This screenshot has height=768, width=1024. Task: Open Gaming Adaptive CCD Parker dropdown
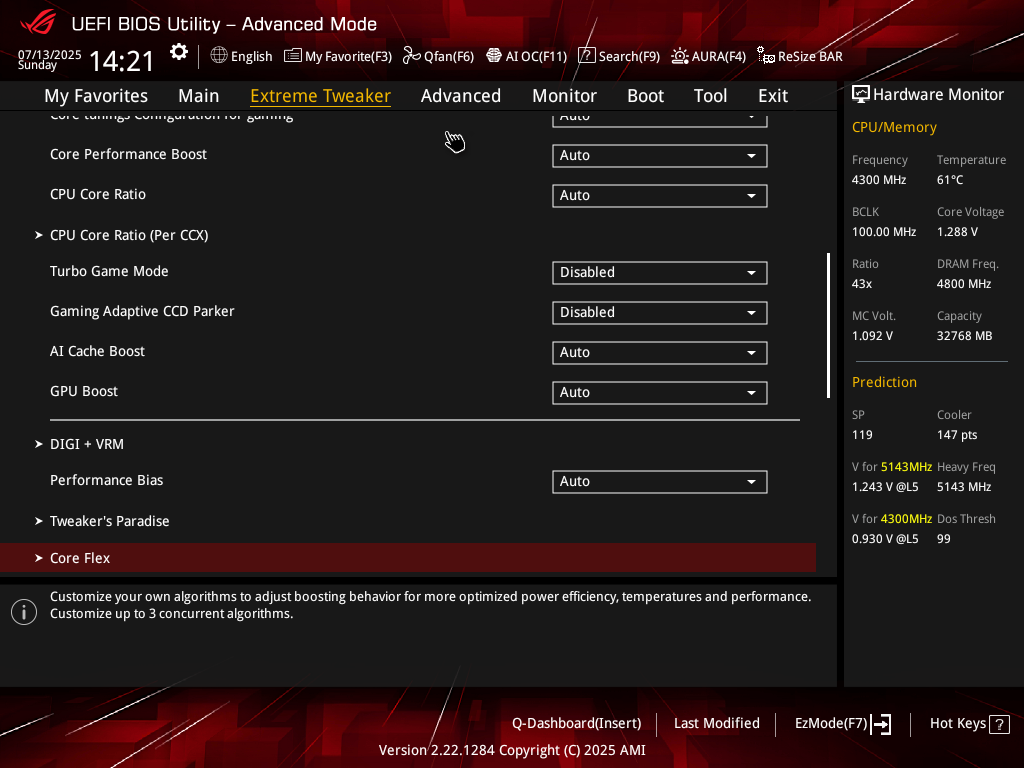(660, 312)
